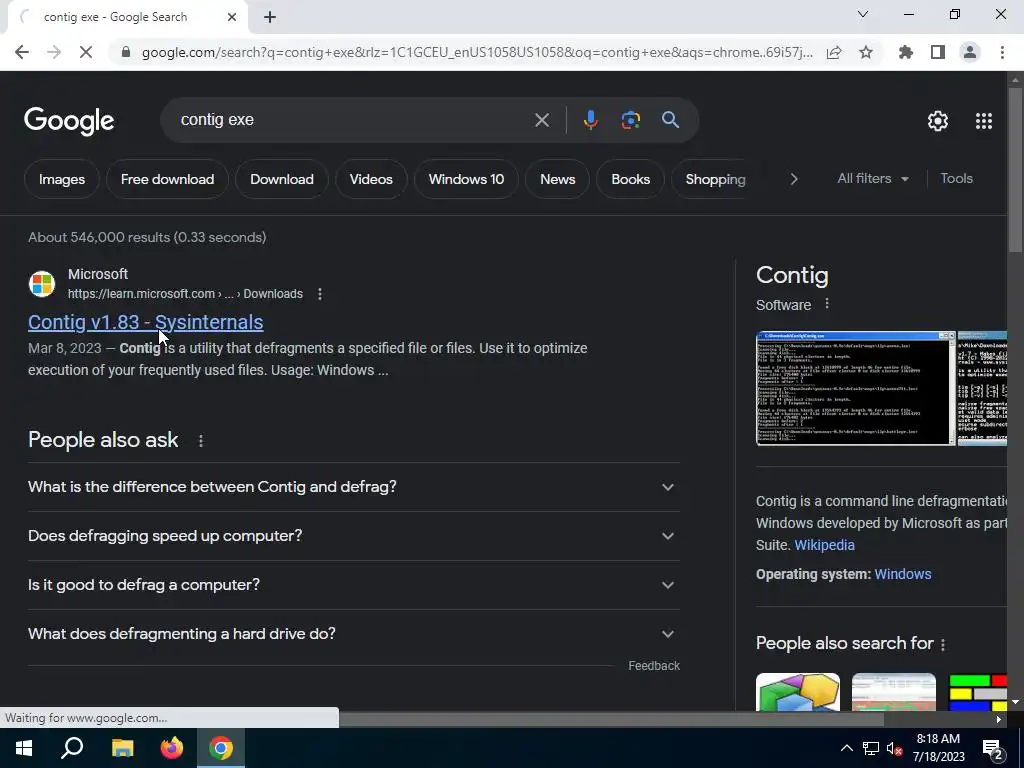Select the Videos filter chip
This screenshot has width=1024, height=768.
[371, 179]
